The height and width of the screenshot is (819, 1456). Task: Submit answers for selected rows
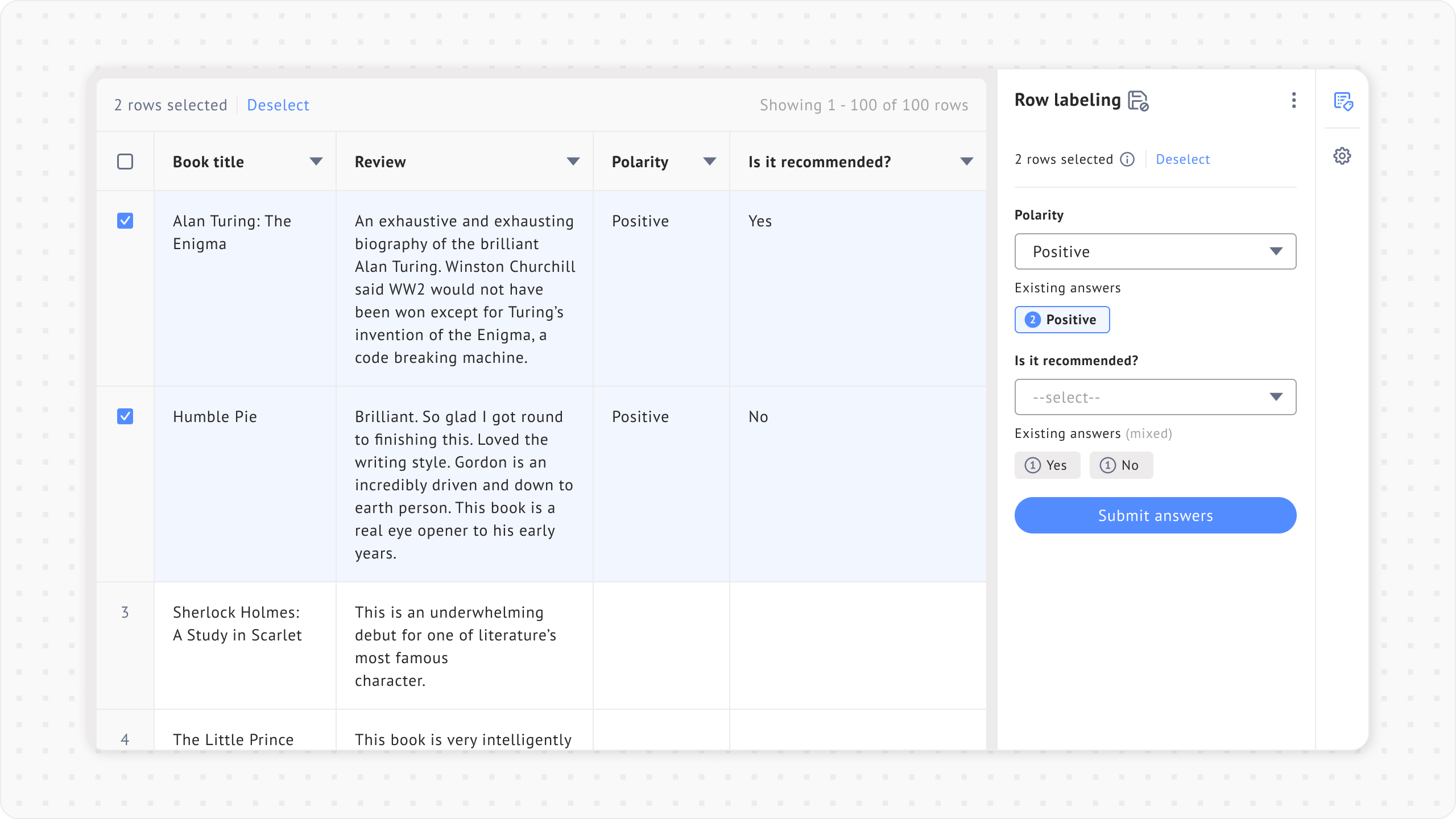[x=1155, y=515]
